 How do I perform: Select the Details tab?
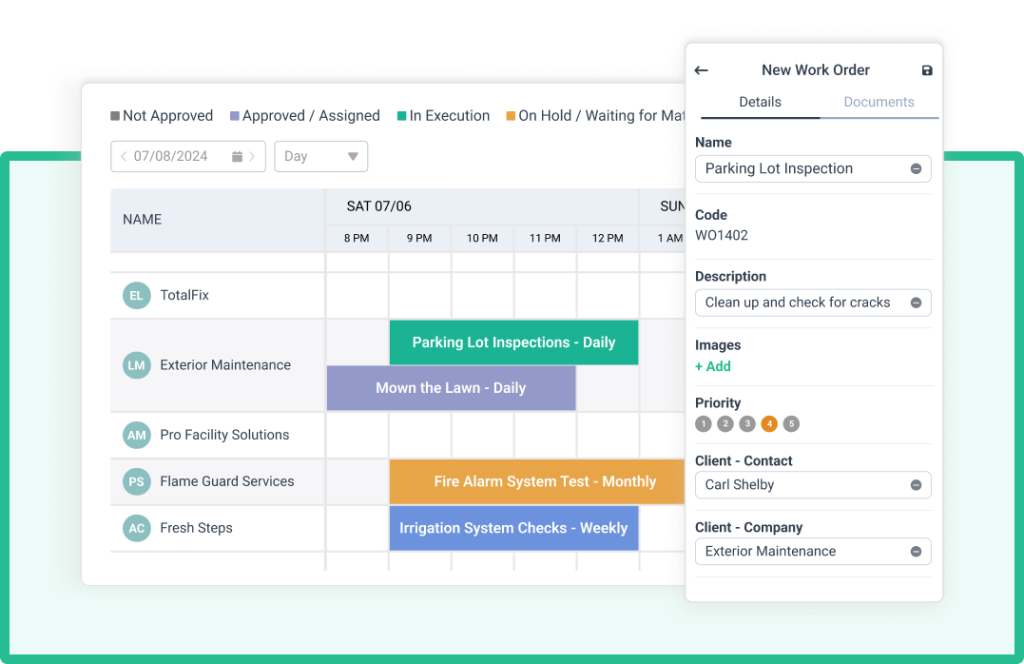[x=760, y=101]
